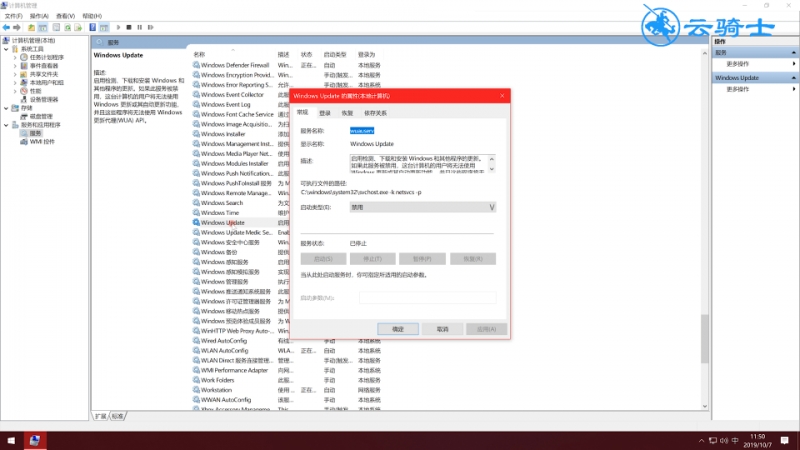The image size is (800, 450).
Task: Select 事件查看器 in the tree
Action: point(44,66)
